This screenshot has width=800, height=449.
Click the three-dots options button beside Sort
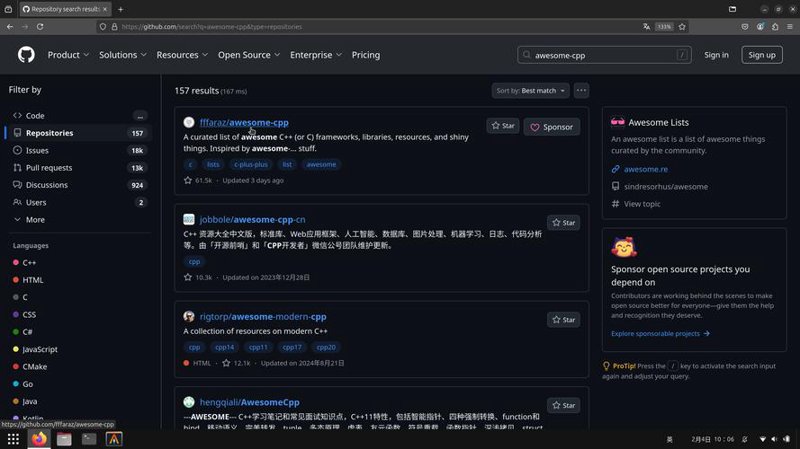click(x=581, y=90)
